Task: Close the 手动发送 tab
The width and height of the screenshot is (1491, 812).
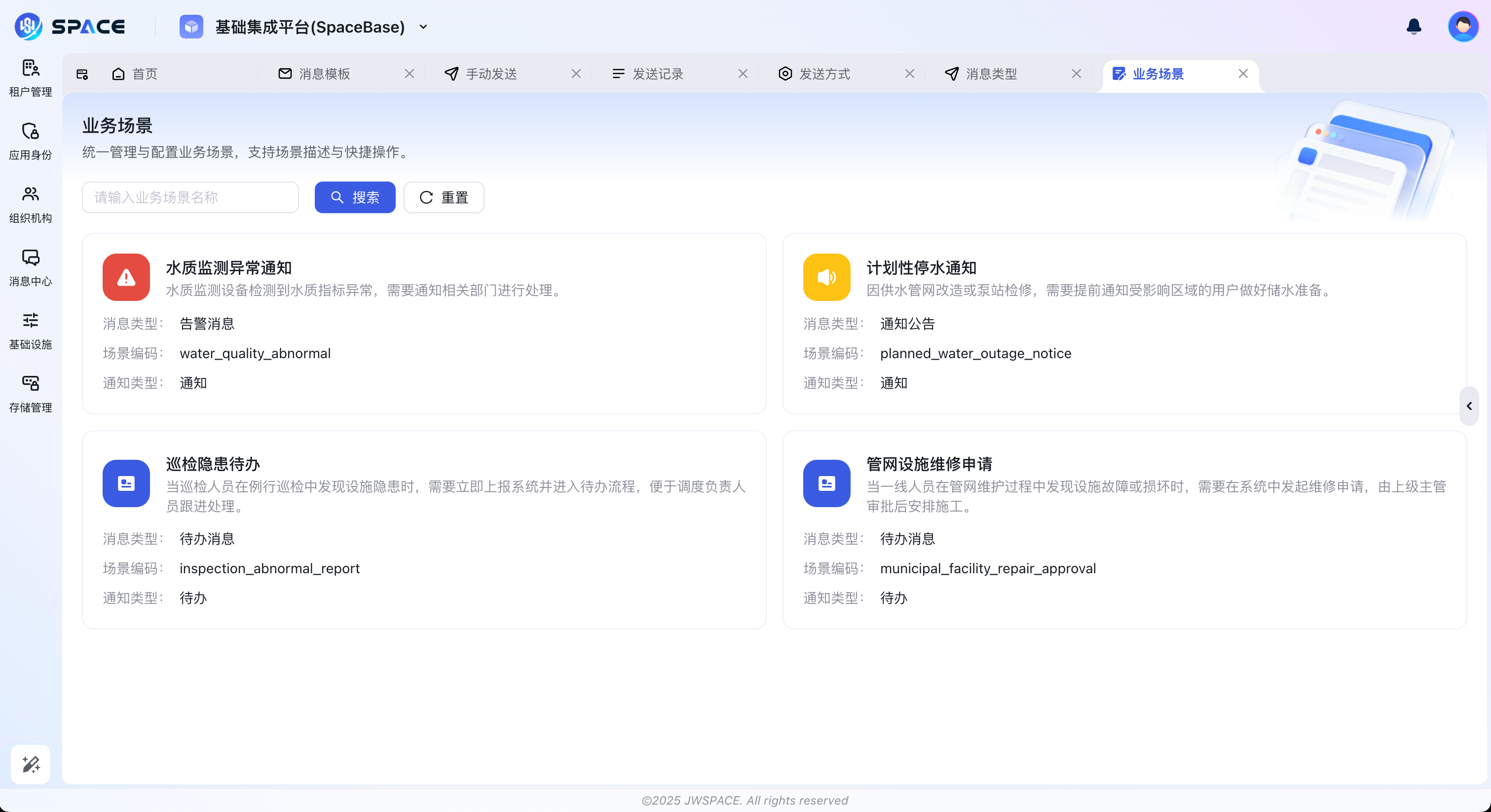Action: (x=576, y=74)
